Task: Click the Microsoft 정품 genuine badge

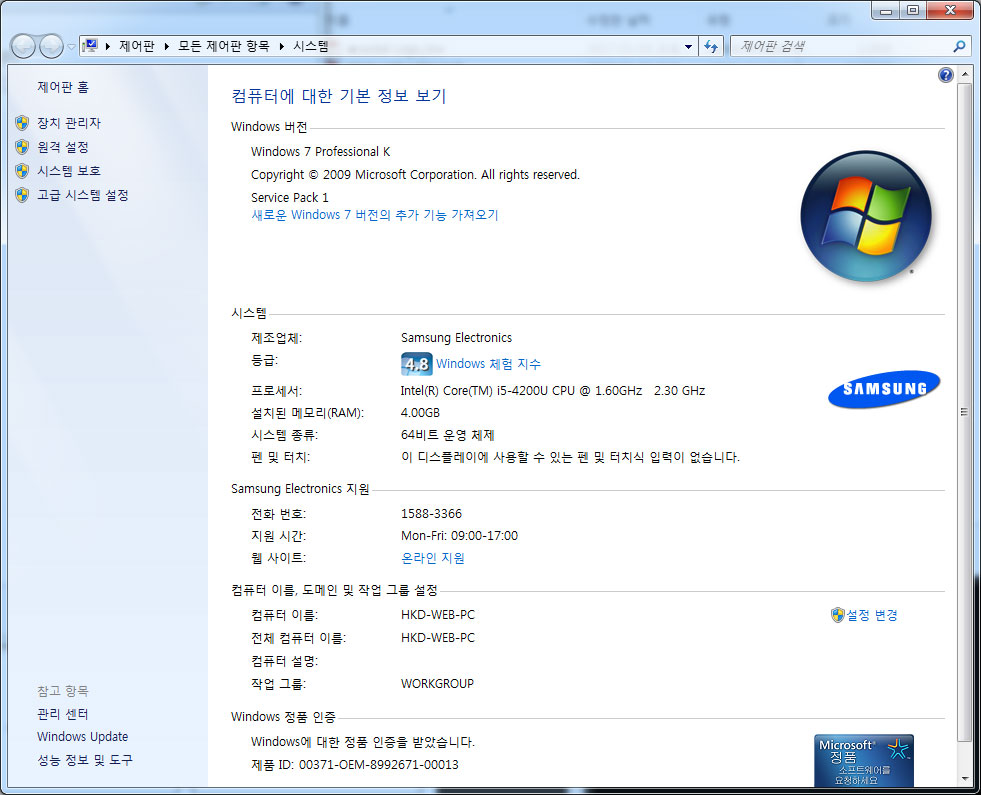Action: tap(864, 760)
